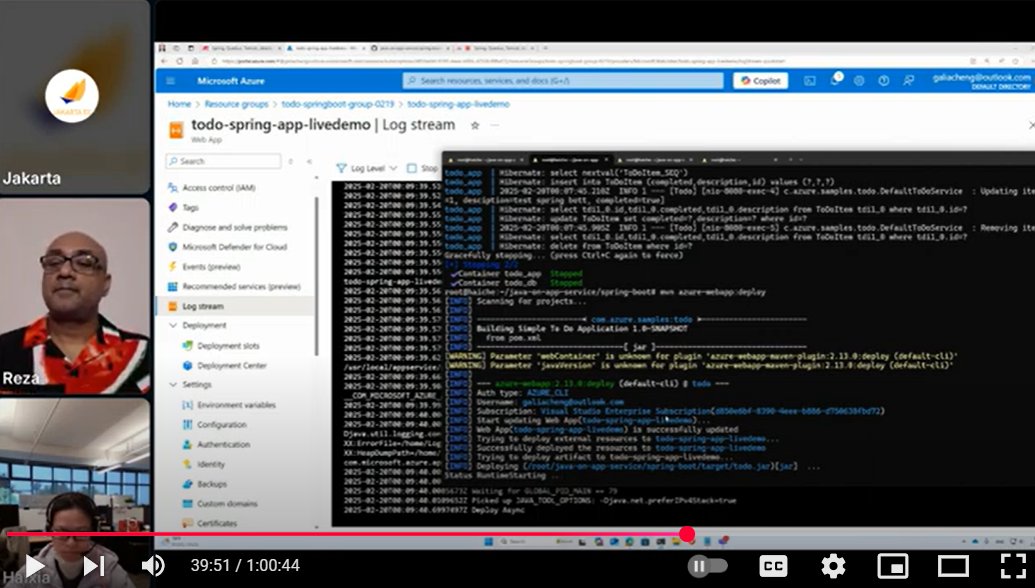Open the Azure feedback icon

pyautogui.click(x=908, y=81)
